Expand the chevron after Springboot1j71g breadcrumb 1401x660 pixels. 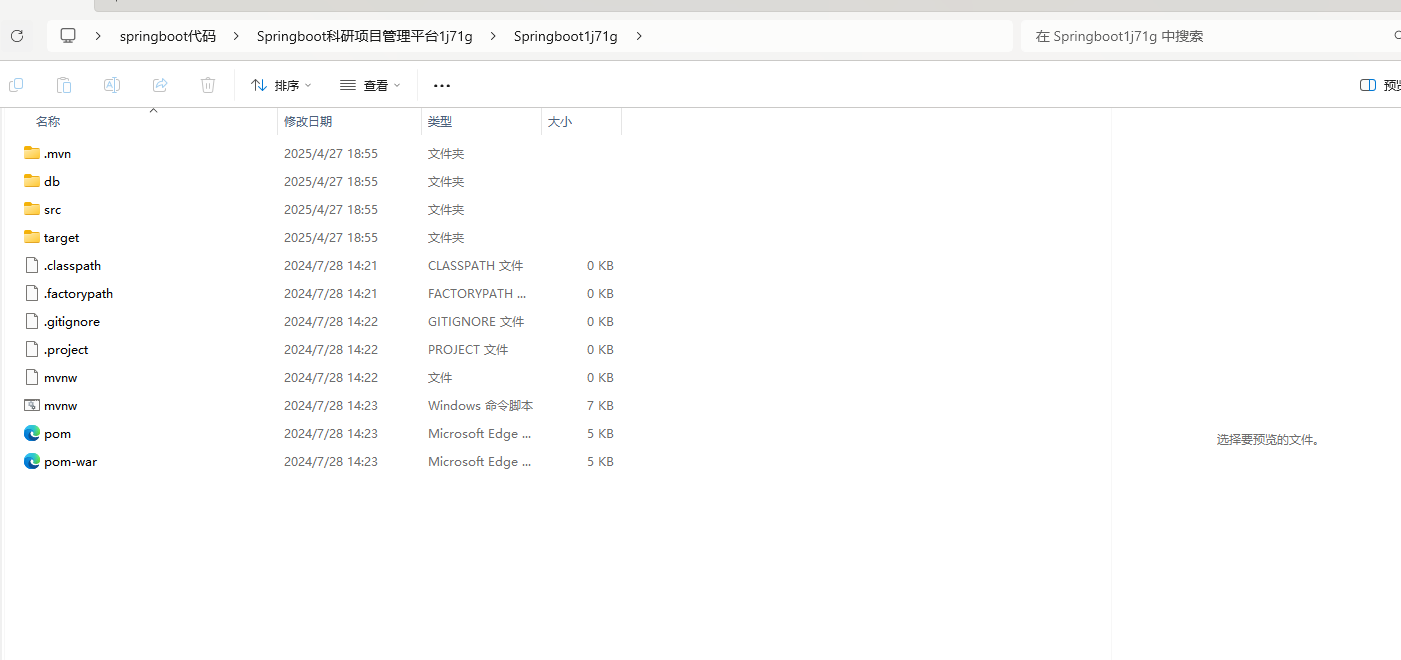pos(639,36)
